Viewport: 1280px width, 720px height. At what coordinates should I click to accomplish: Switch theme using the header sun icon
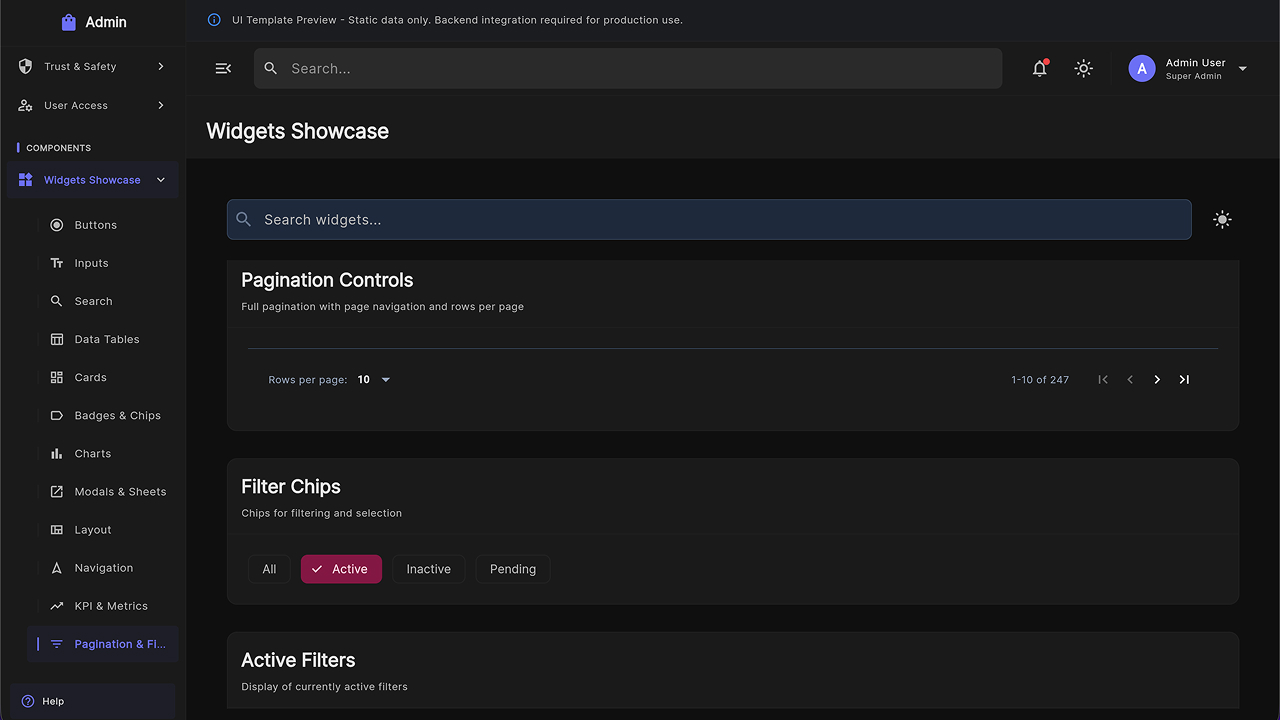(x=1083, y=68)
